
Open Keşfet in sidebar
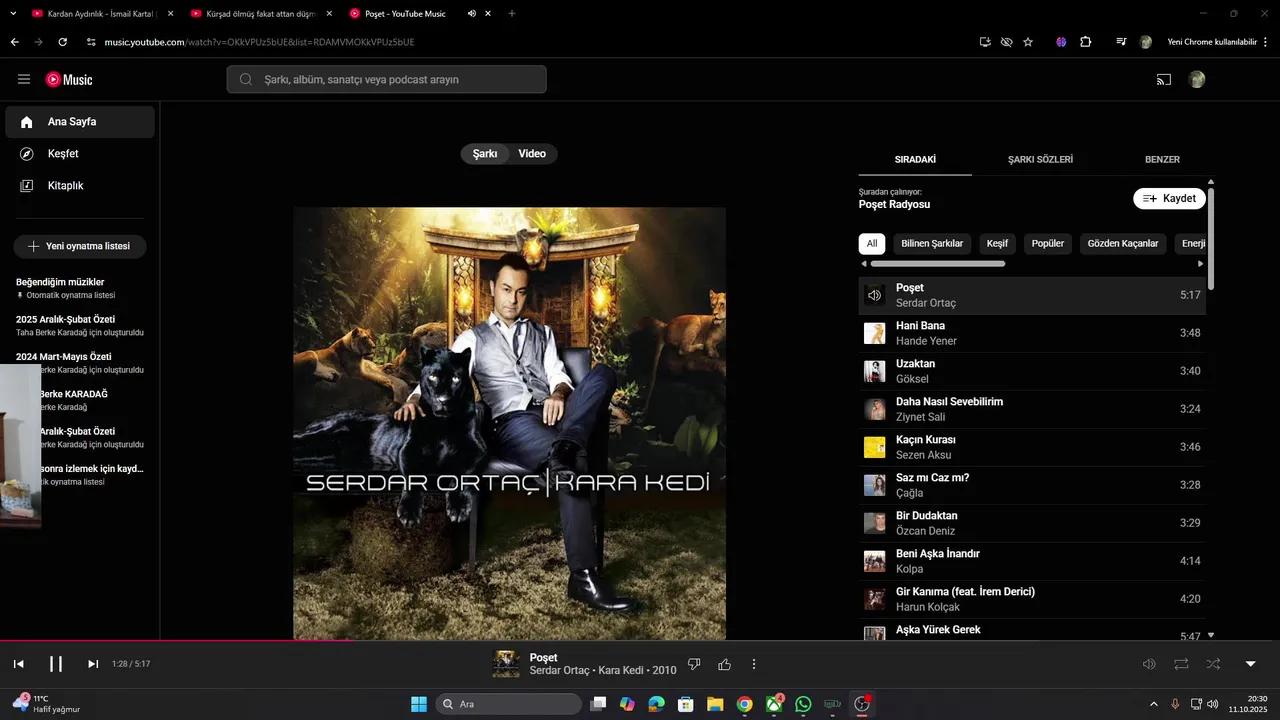pos(80,154)
